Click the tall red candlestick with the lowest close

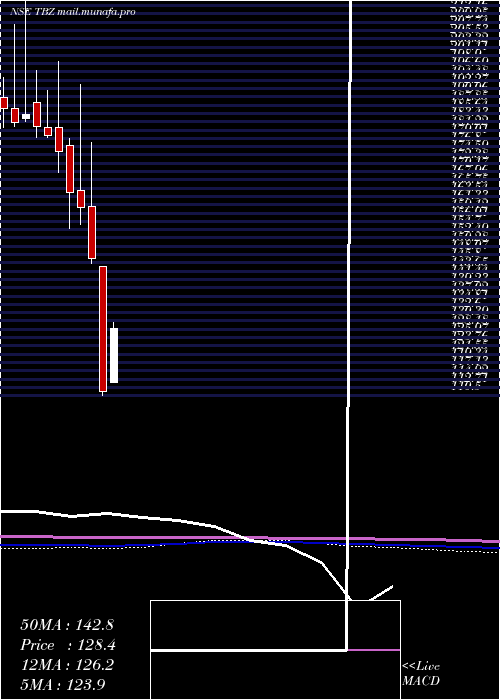click(103, 329)
